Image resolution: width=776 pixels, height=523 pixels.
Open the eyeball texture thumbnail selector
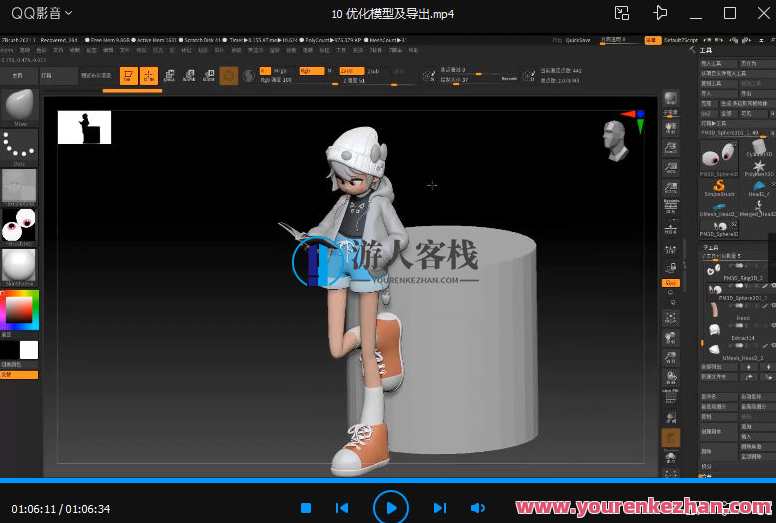[x=19, y=227]
